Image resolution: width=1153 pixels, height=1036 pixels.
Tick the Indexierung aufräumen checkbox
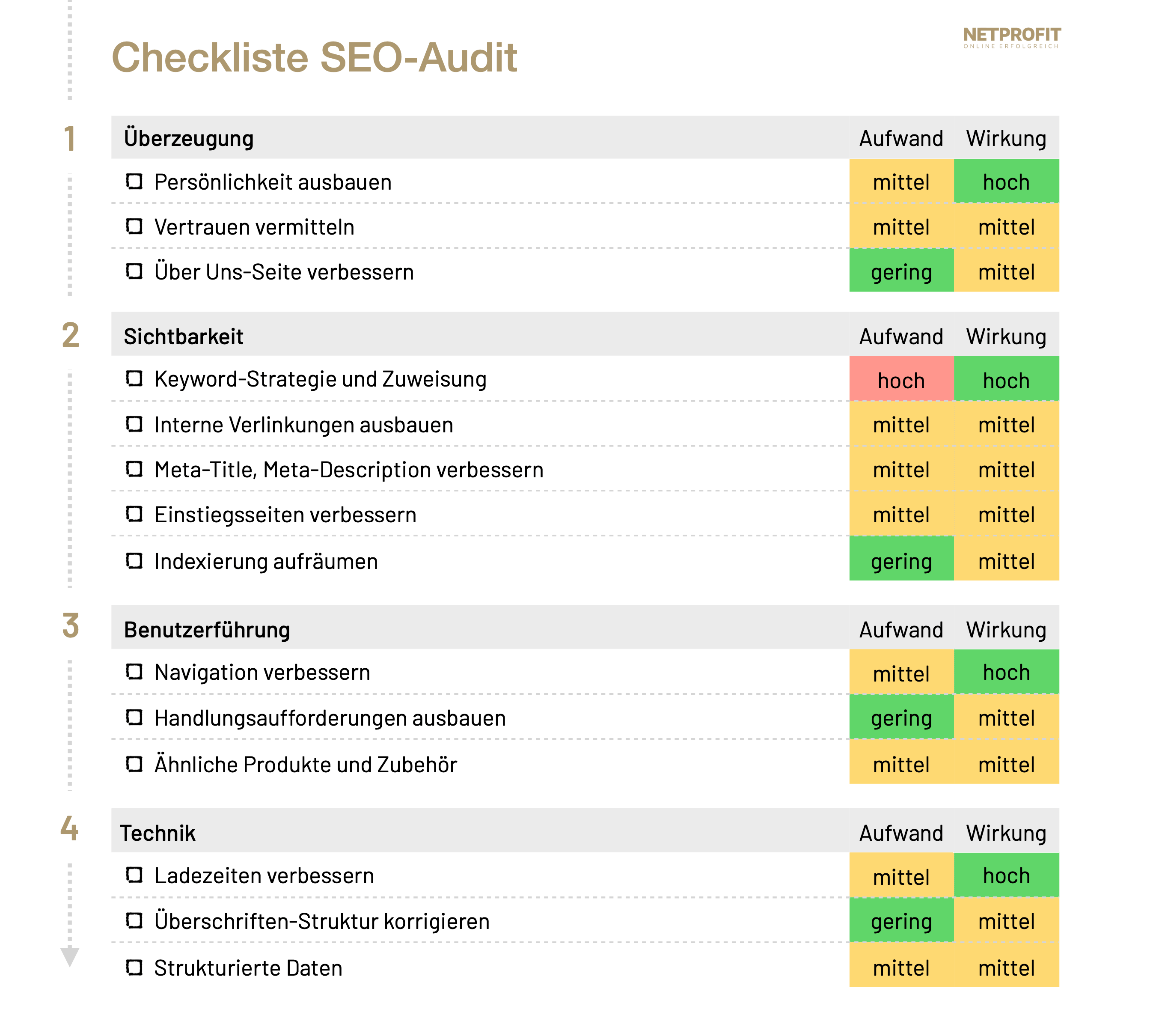pos(134,561)
